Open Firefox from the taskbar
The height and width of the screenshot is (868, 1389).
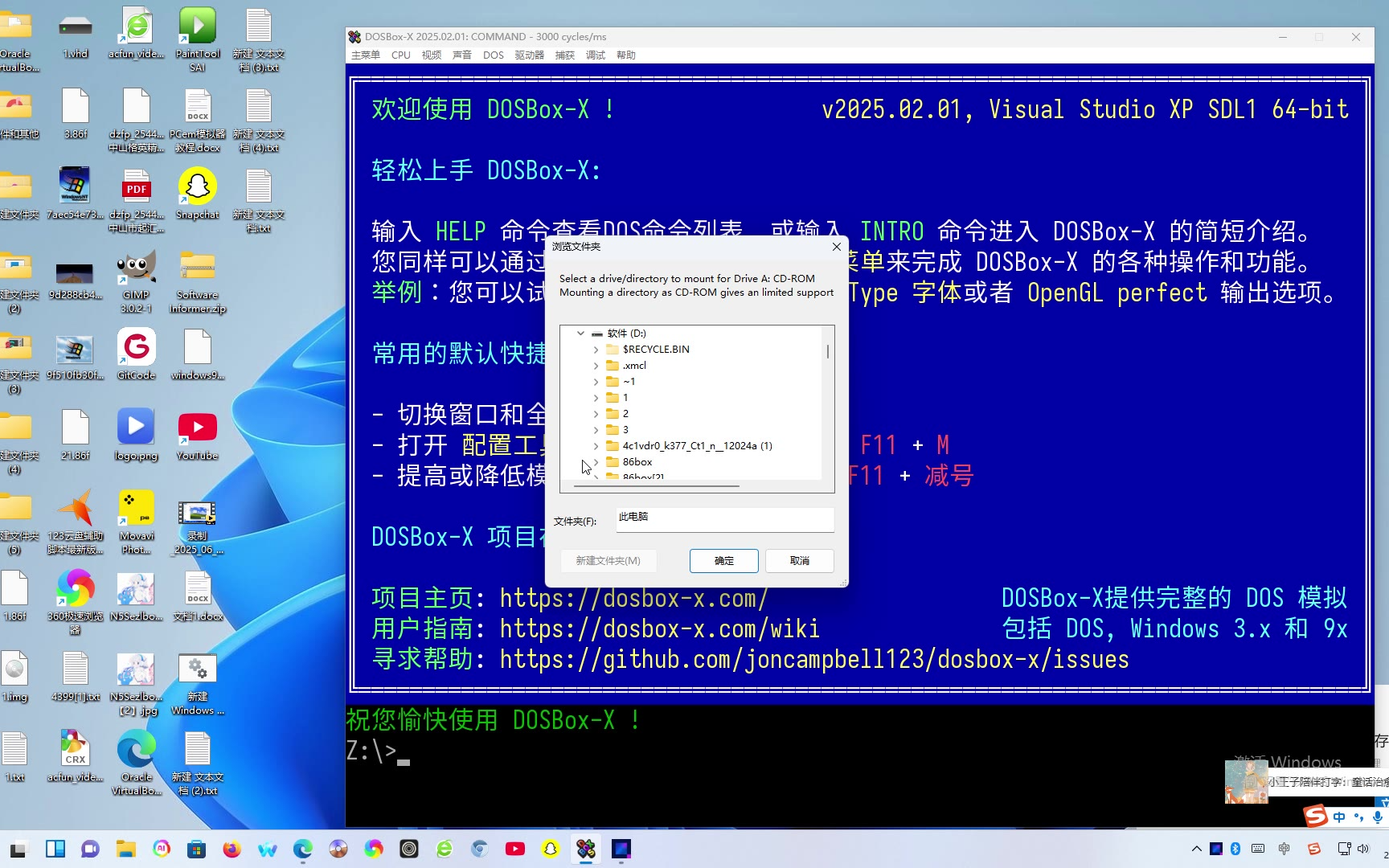pos(231,849)
